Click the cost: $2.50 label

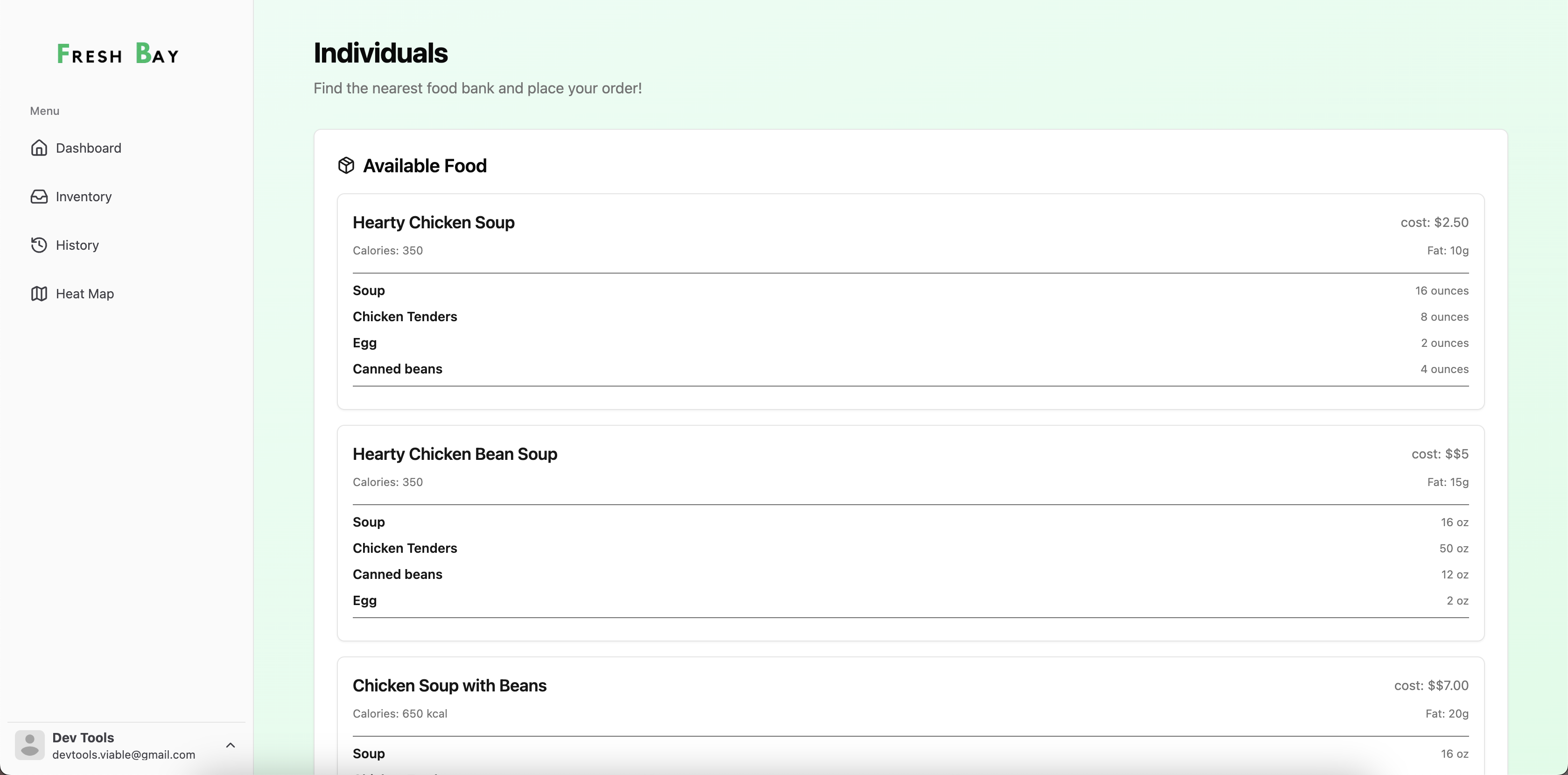tap(1434, 223)
